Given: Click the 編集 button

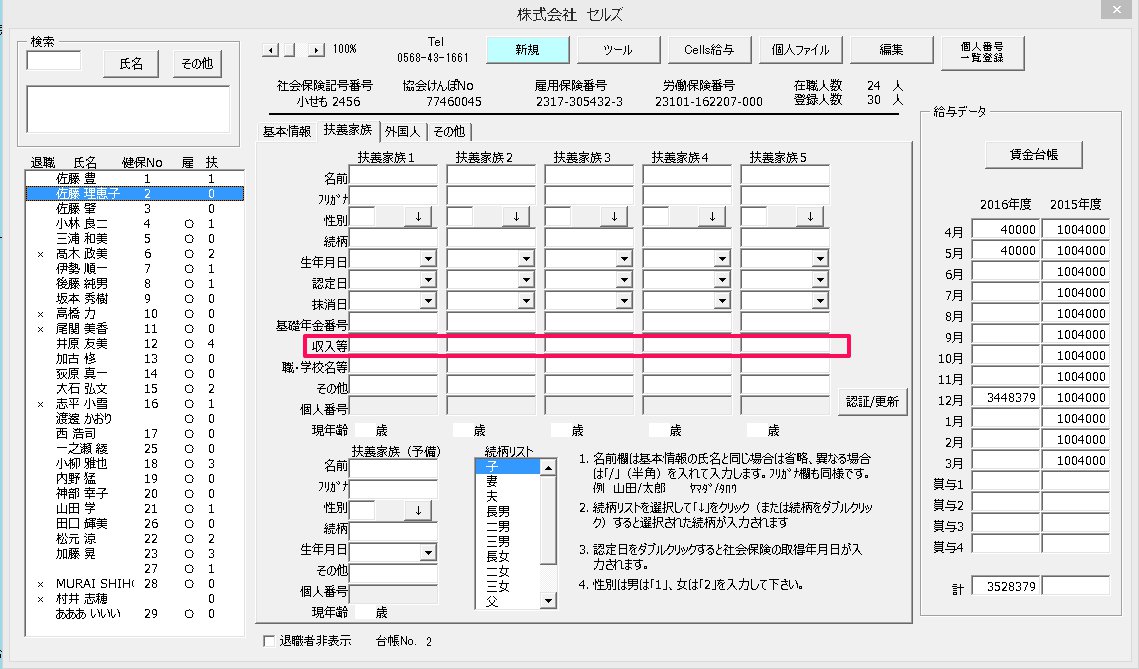Looking at the screenshot, I should pos(891,49).
